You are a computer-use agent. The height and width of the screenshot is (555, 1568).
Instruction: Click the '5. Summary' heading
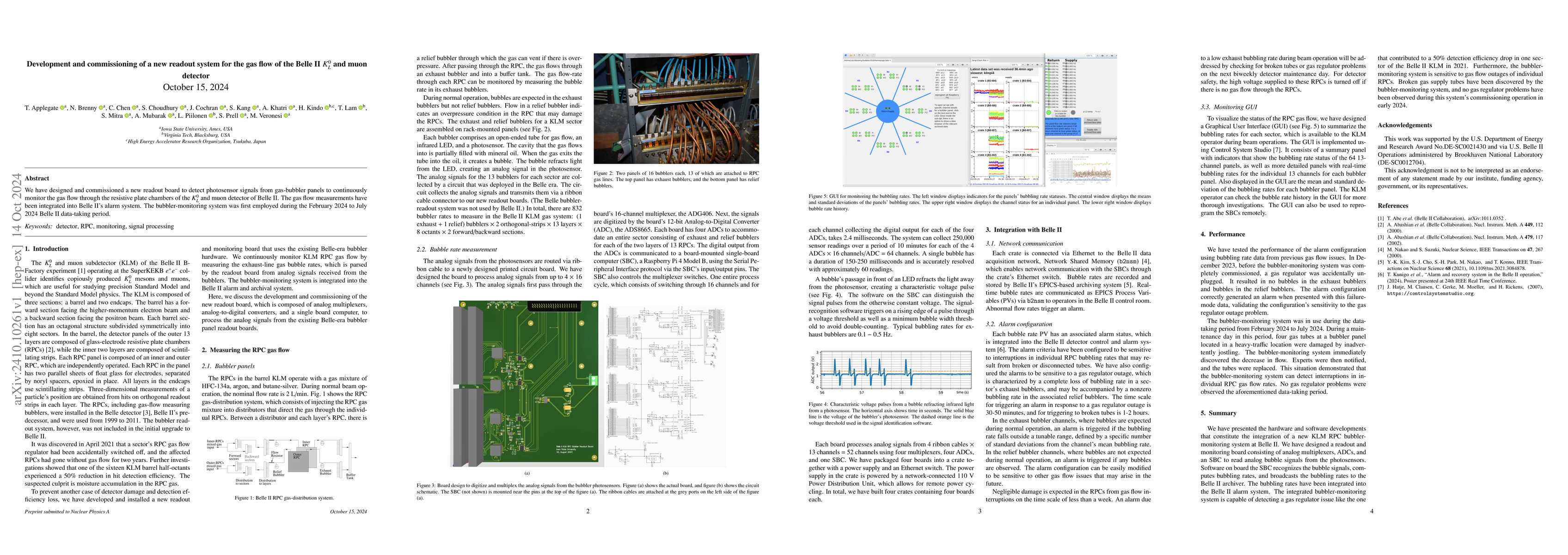point(1219,413)
